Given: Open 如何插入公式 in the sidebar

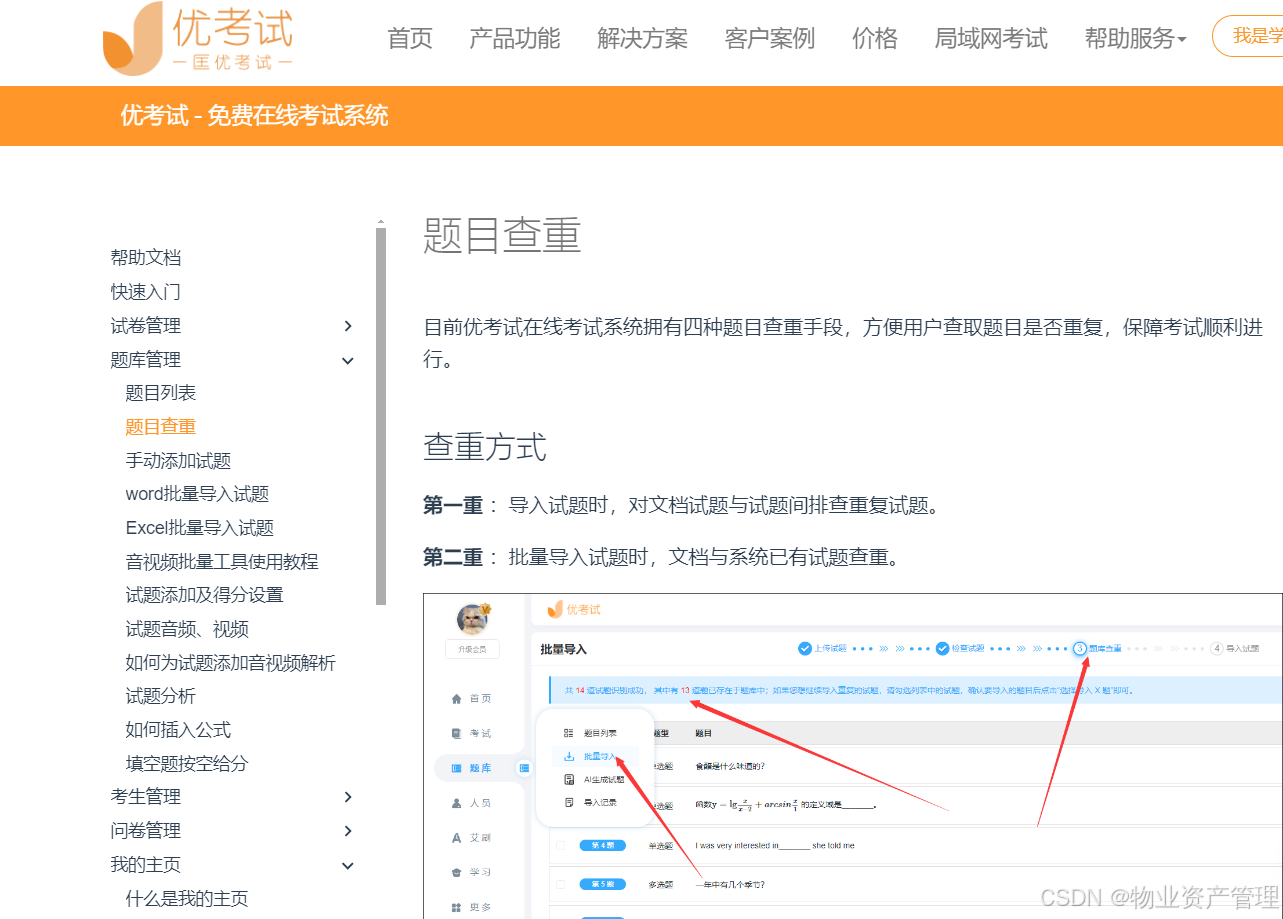Looking at the screenshot, I should coord(178,730).
